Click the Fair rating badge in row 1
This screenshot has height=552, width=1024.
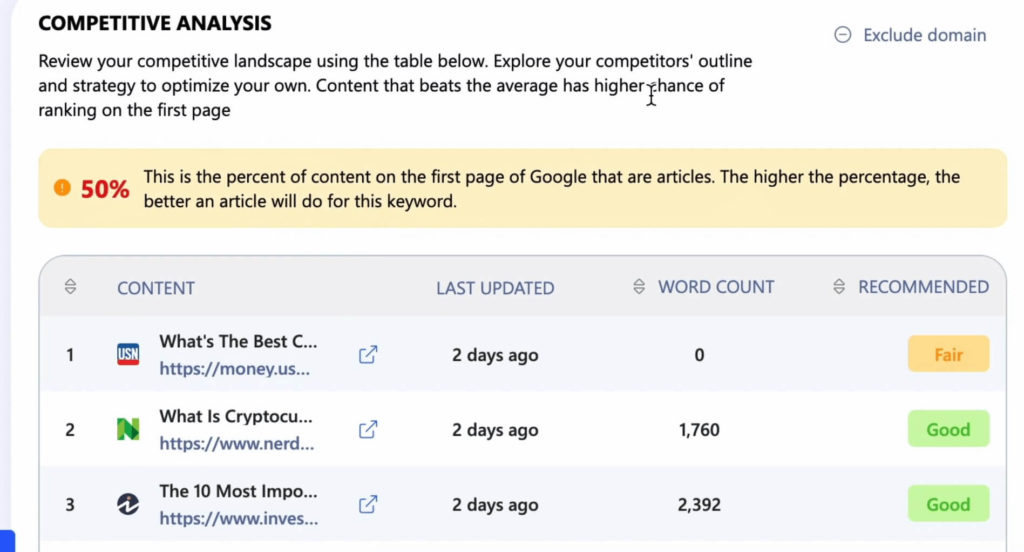click(x=948, y=354)
